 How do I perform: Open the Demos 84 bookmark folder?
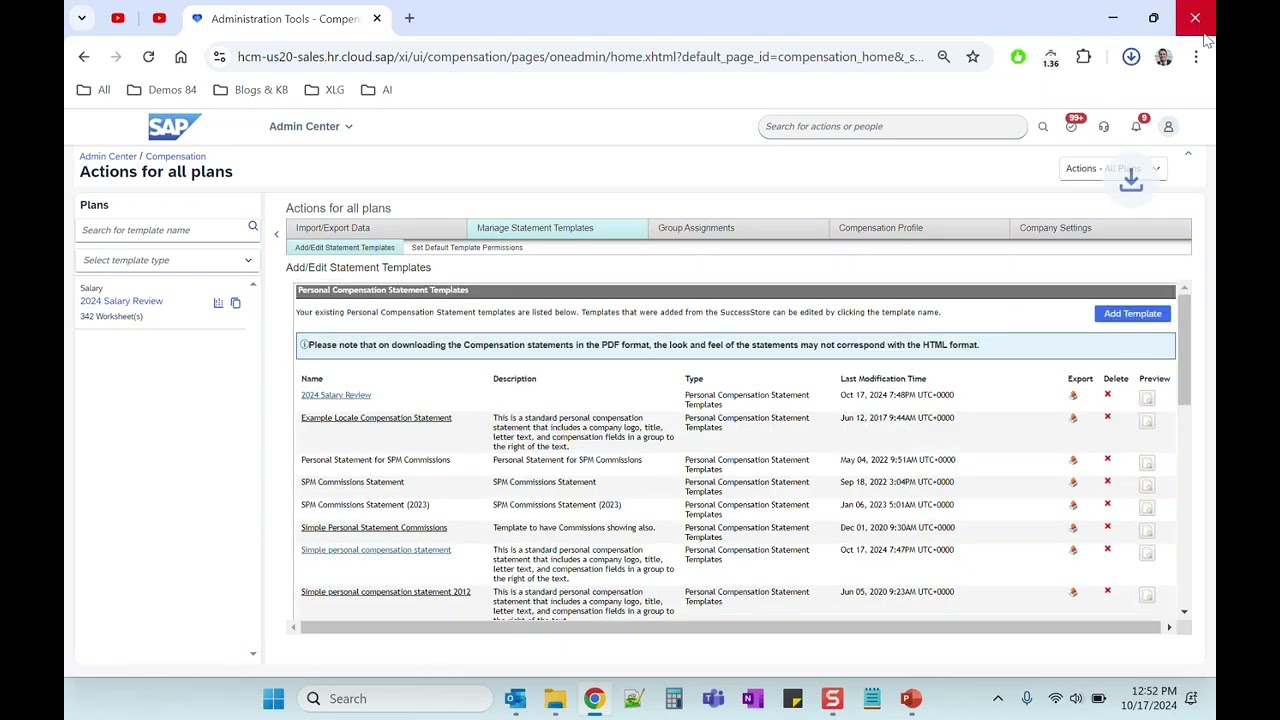point(162,90)
